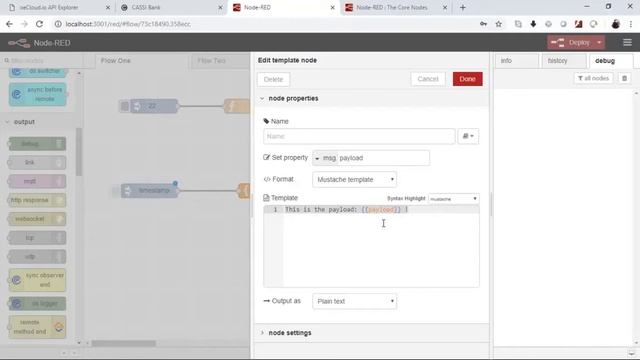The width and height of the screenshot is (640, 360).
Task: Deploy the flow
Action: tap(571, 42)
